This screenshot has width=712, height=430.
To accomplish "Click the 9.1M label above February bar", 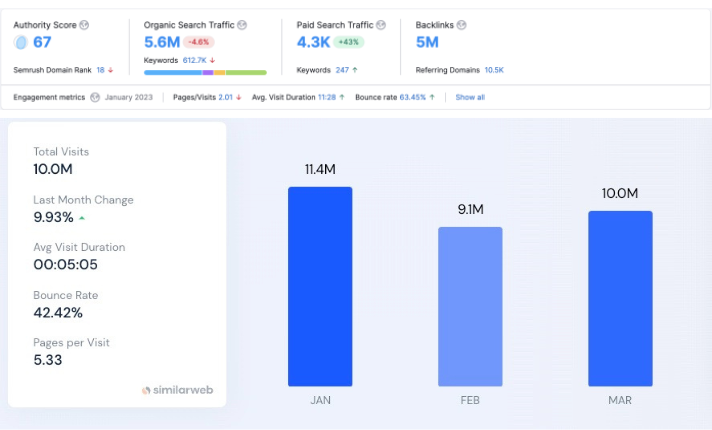I will coord(470,209).
